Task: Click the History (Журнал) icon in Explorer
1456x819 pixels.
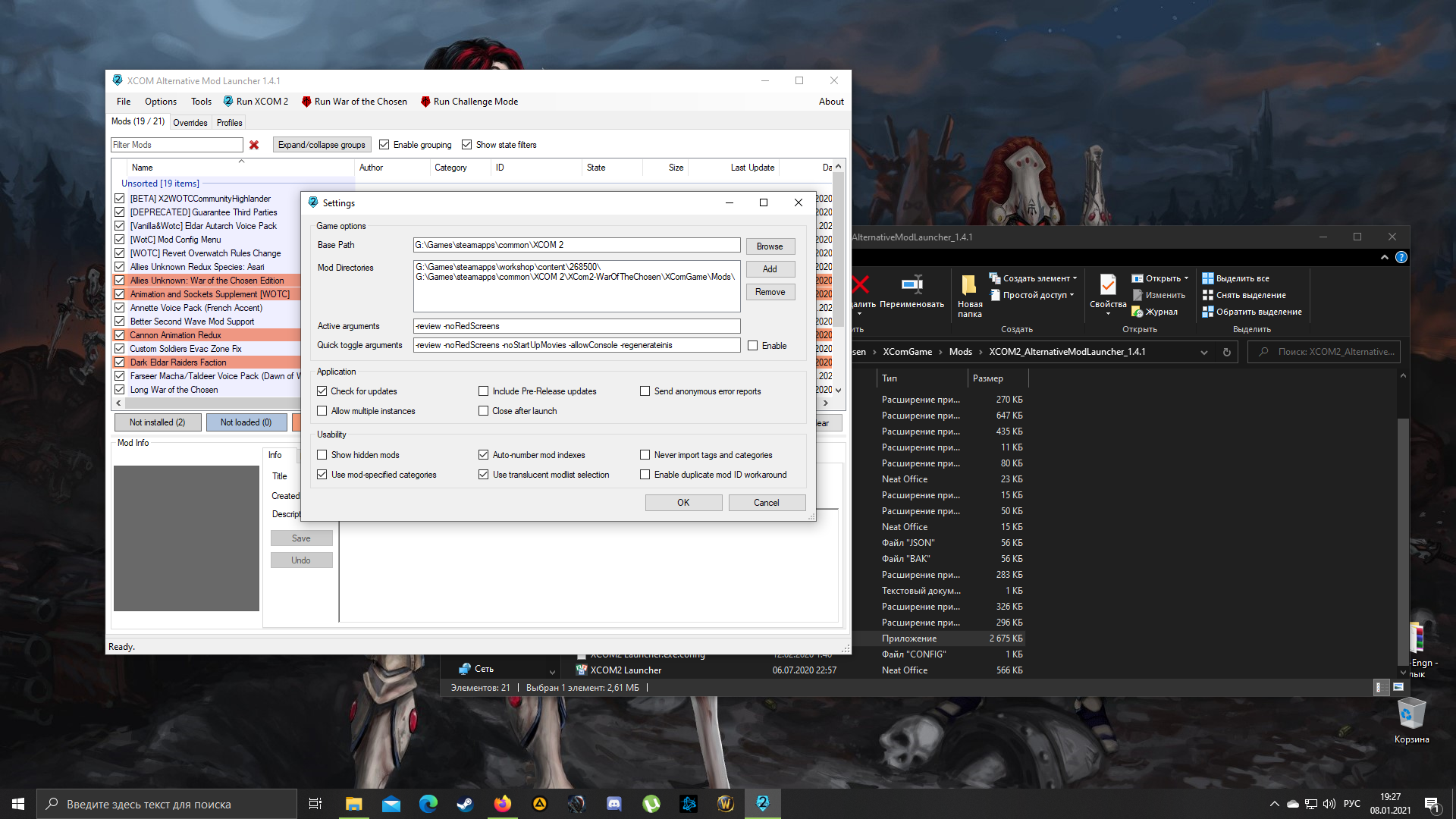Action: [1137, 312]
